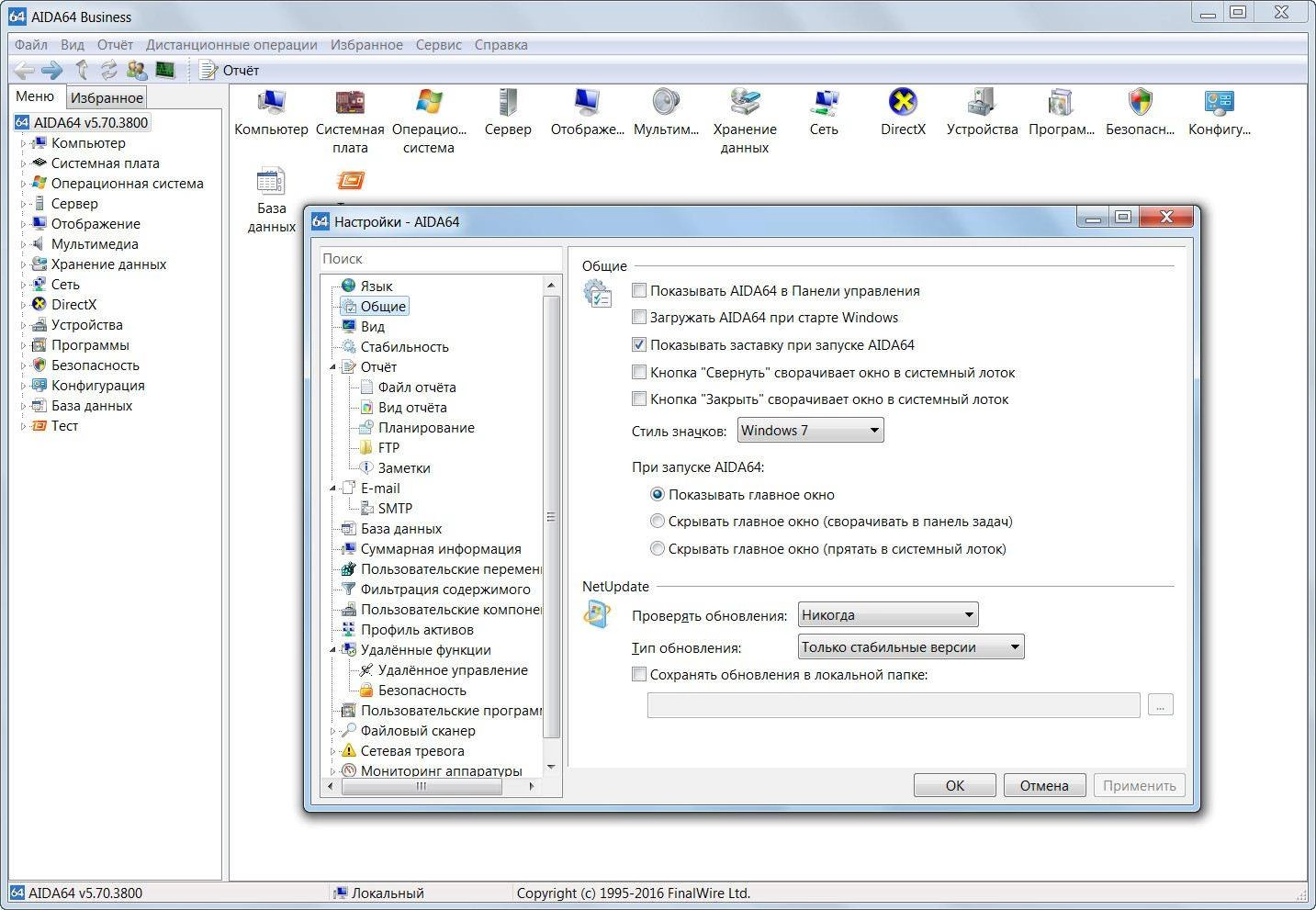The height and width of the screenshot is (910, 1316).
Task: Toggle Кнопка "Закрыть" сворачивает окно checkbox
Action: [639, 399]
